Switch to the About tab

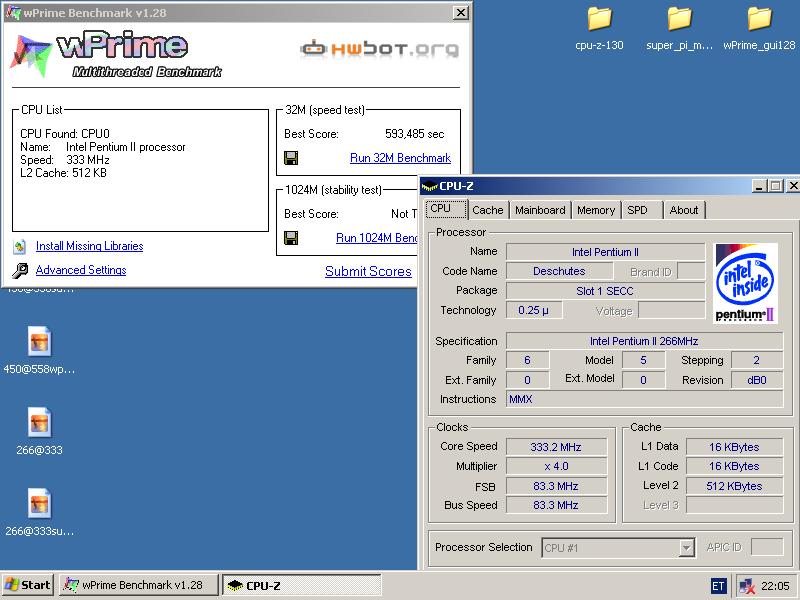click(x=684, y=210)
